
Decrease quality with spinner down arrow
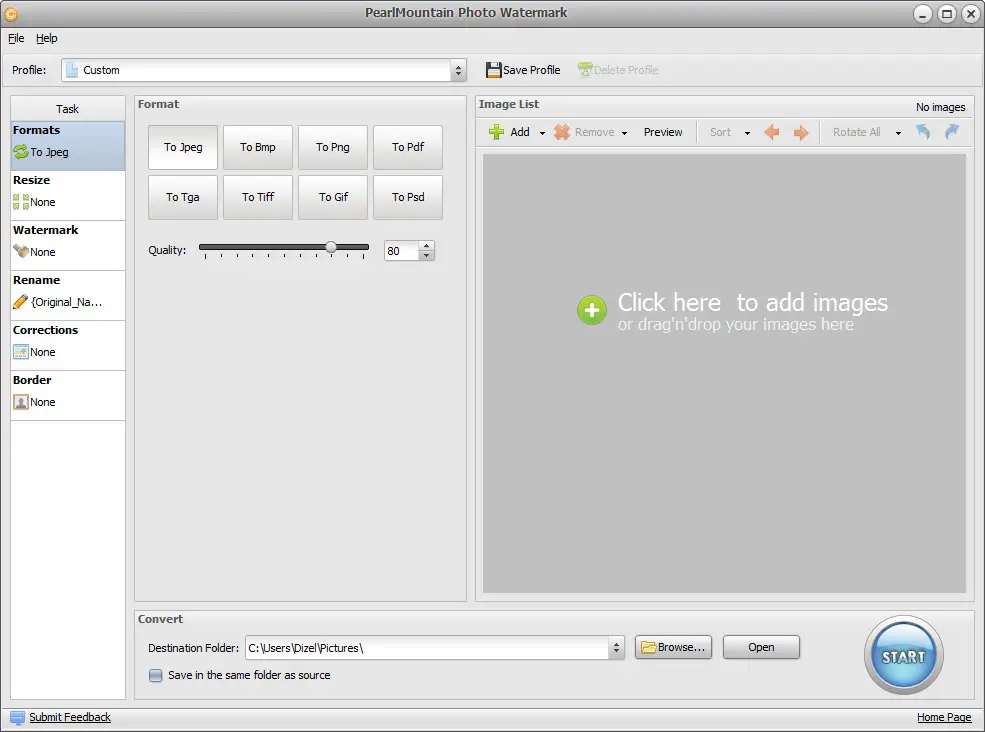click(427, 256)
